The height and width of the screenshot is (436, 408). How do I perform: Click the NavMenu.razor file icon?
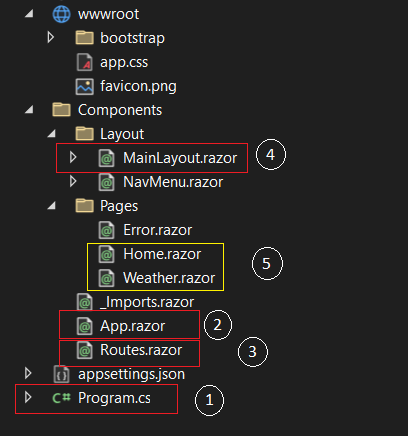tap(107, 182)
